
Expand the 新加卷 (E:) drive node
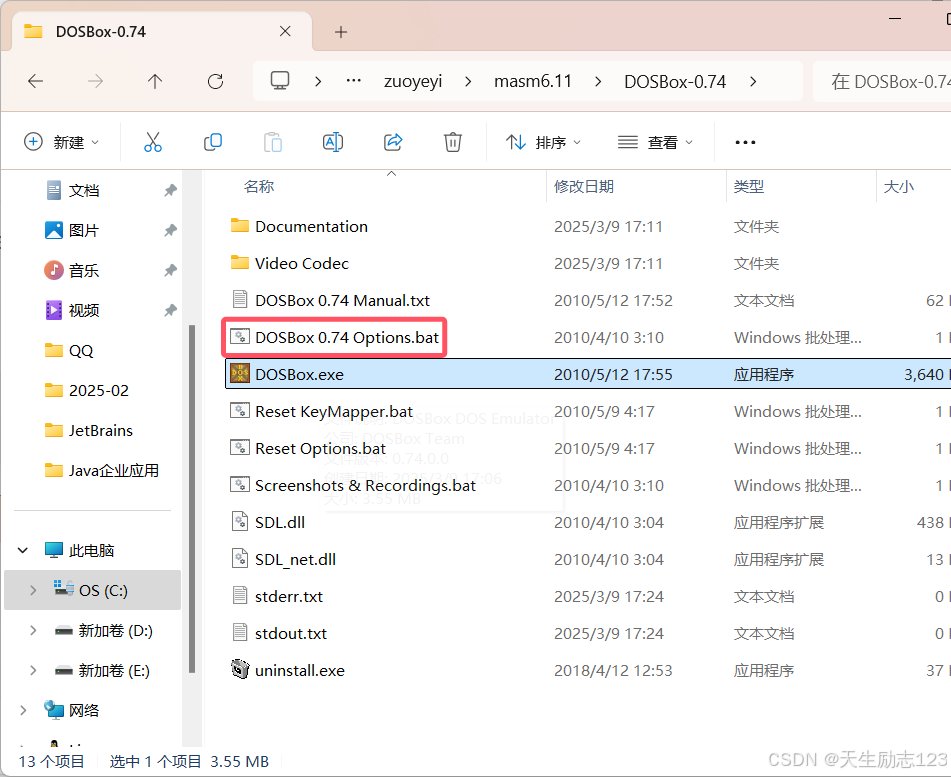coord(33,670)
